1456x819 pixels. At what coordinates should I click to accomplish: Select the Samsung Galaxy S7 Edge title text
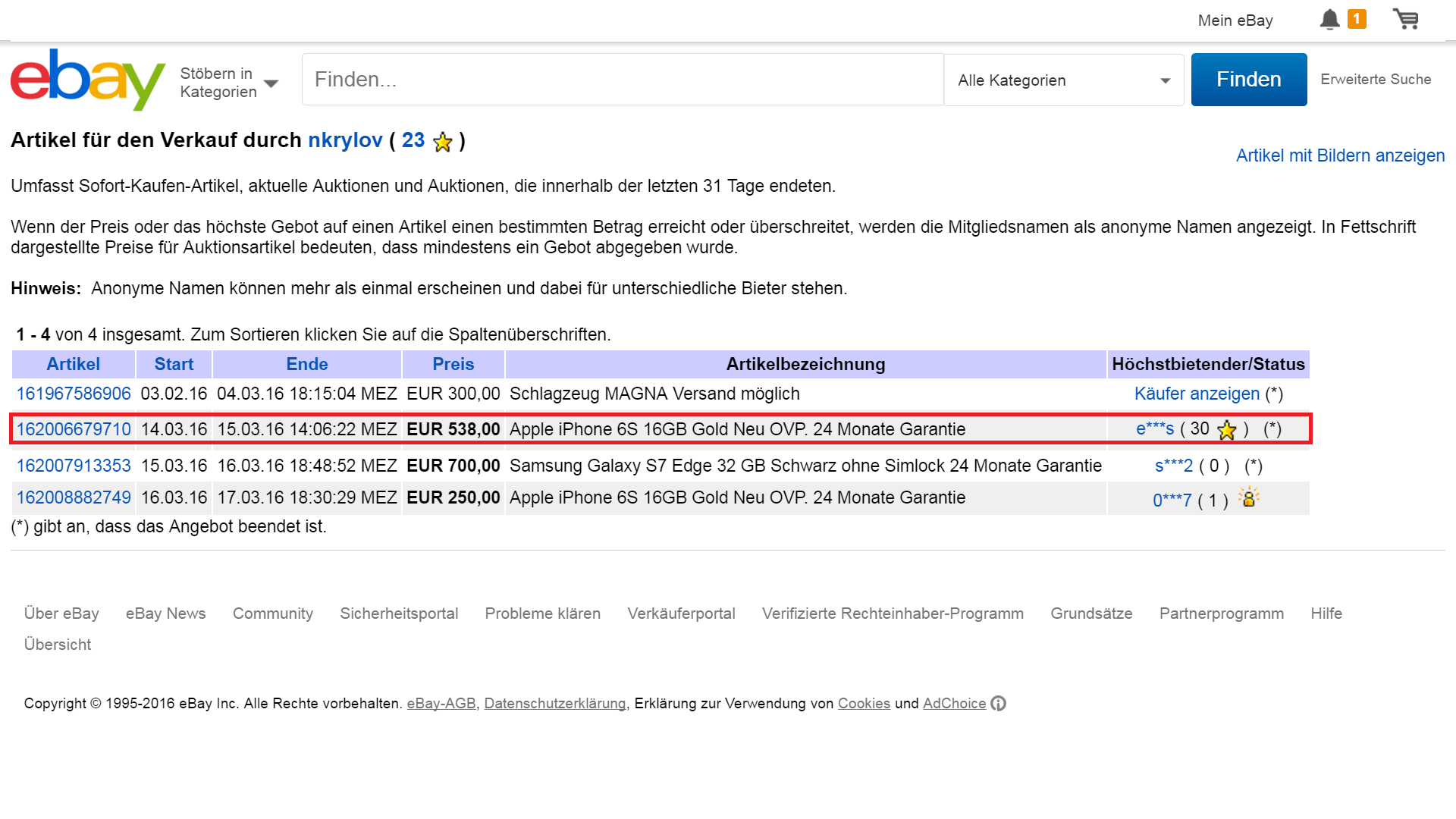click(x=805, y=466)
